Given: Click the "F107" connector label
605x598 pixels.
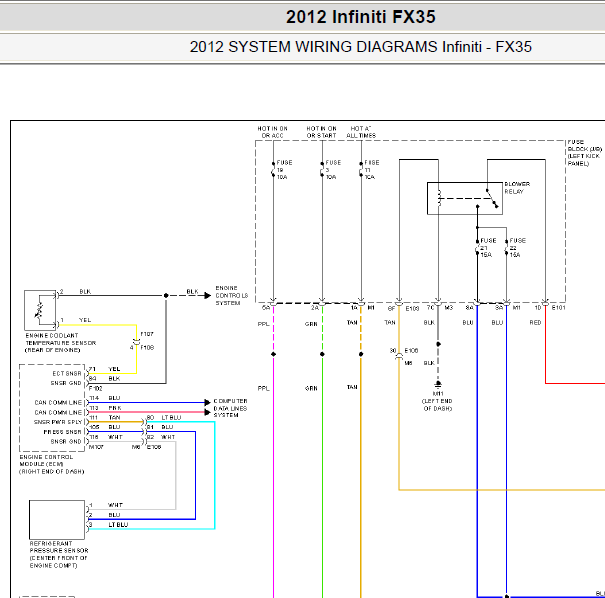Looking at the screenshot, I should point(147,334).
